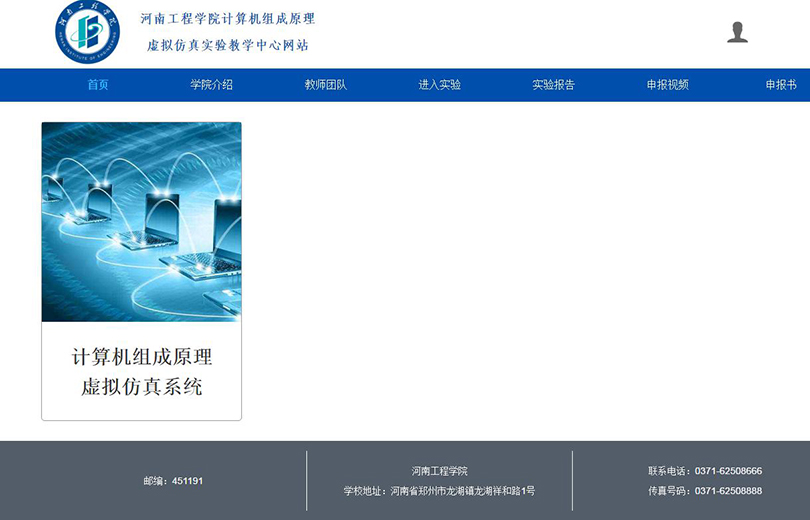Image resolution: width=810 pixels, height=520 pixels.
Task: Click the header title 河南工程学院计算机组成原理
Action: pos(228,19)
